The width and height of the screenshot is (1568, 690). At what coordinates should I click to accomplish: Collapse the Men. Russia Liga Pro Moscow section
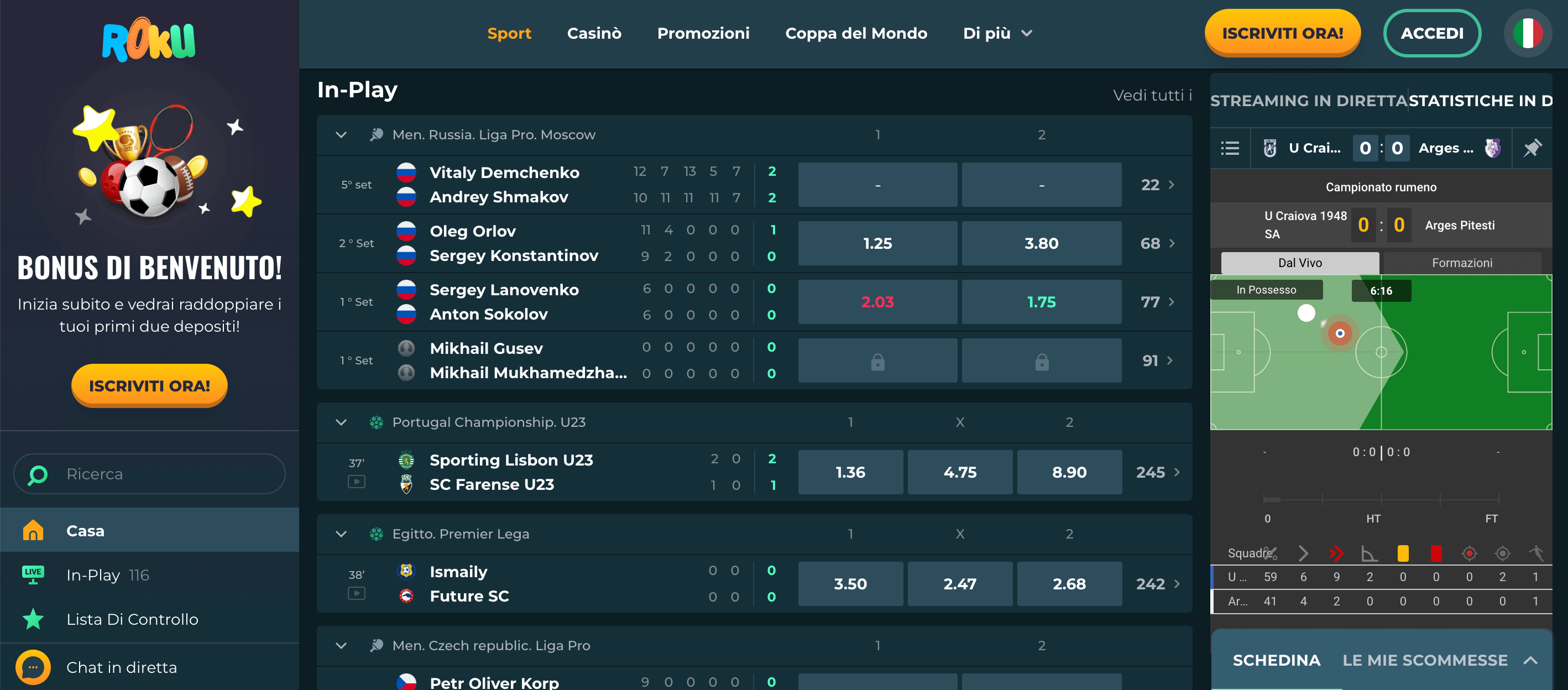341,135
